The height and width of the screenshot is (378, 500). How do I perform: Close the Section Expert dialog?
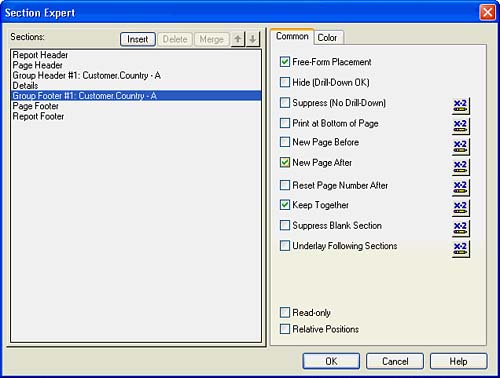click(x=487, y=13)
